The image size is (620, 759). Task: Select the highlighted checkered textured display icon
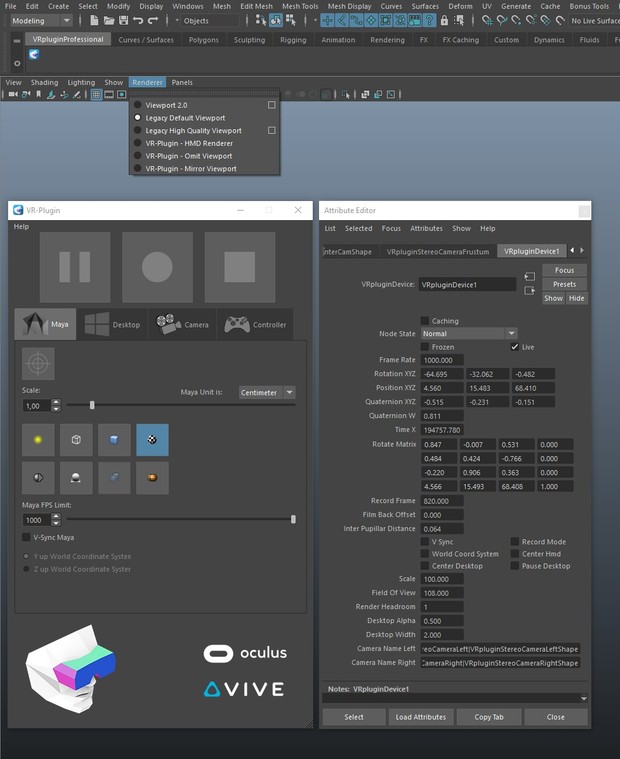point(152,440)
